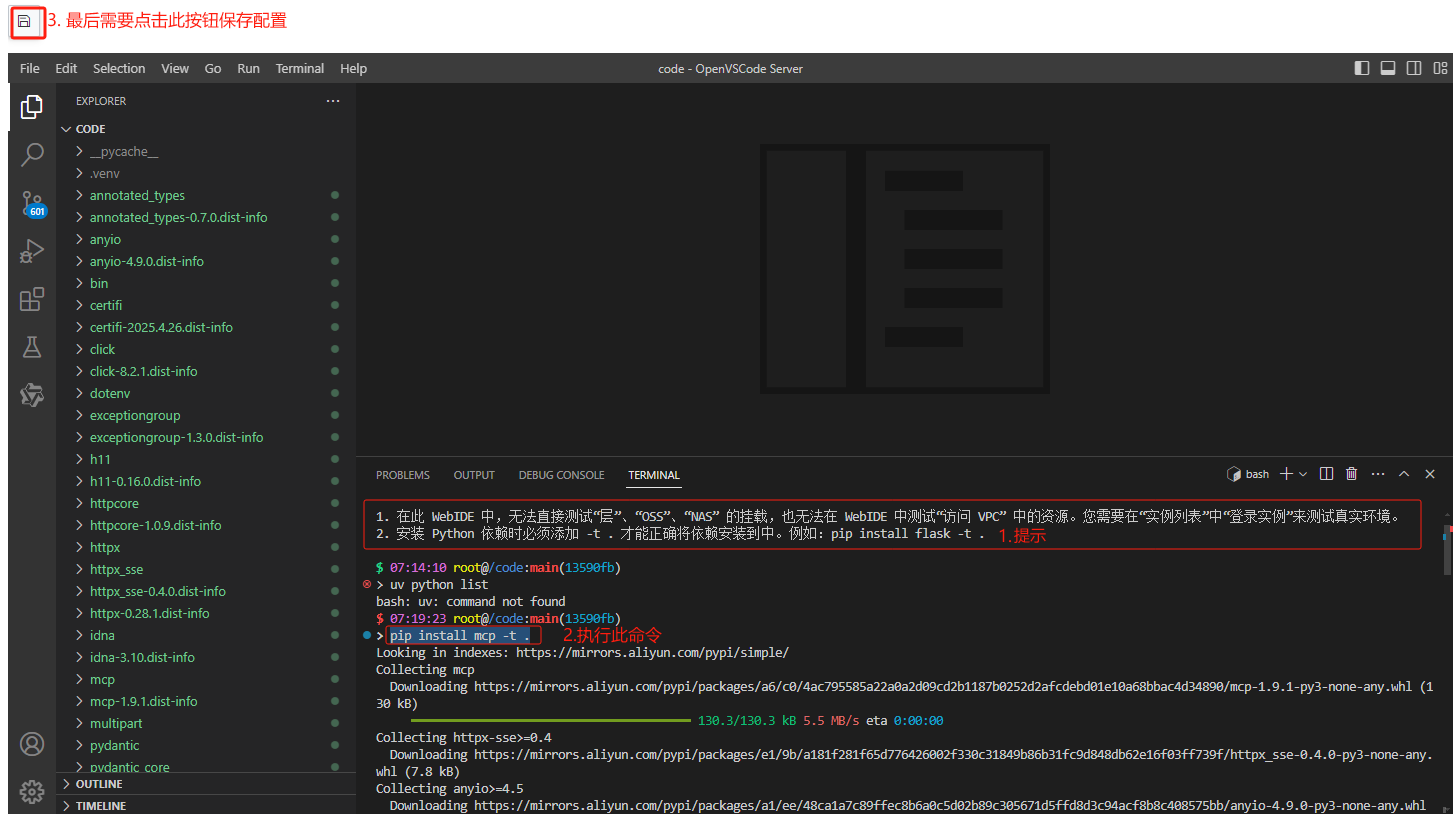Switch to the DEBUG CONSOLE tab

tap(561, 475)
